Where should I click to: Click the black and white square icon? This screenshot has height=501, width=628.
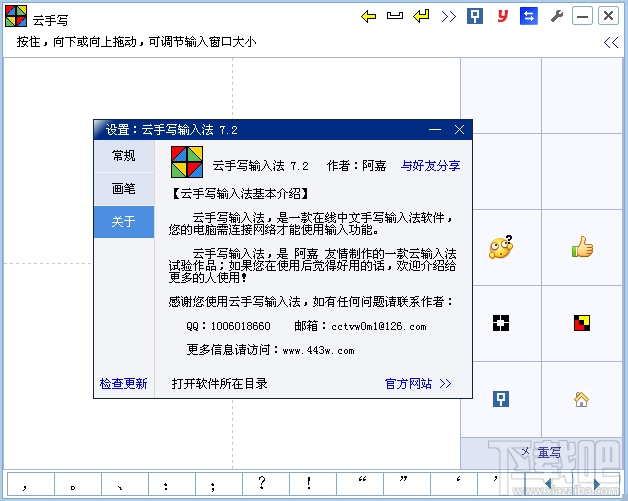(x=501, y=323)
